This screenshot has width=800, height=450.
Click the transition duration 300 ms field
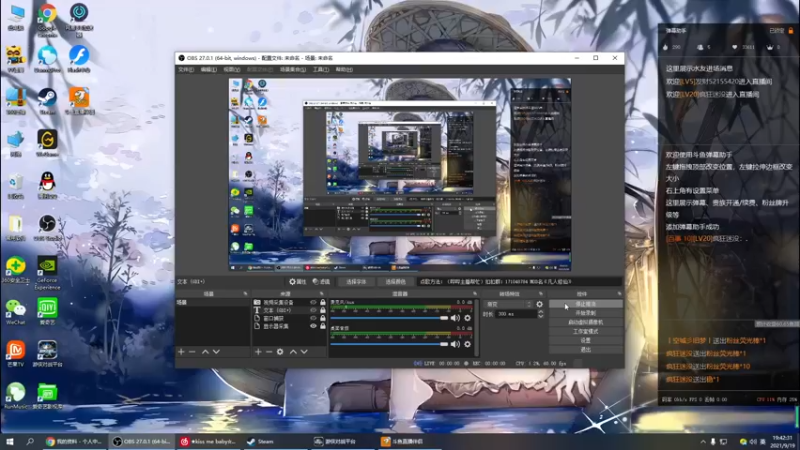pyautogui.click(x=516, y=314)
